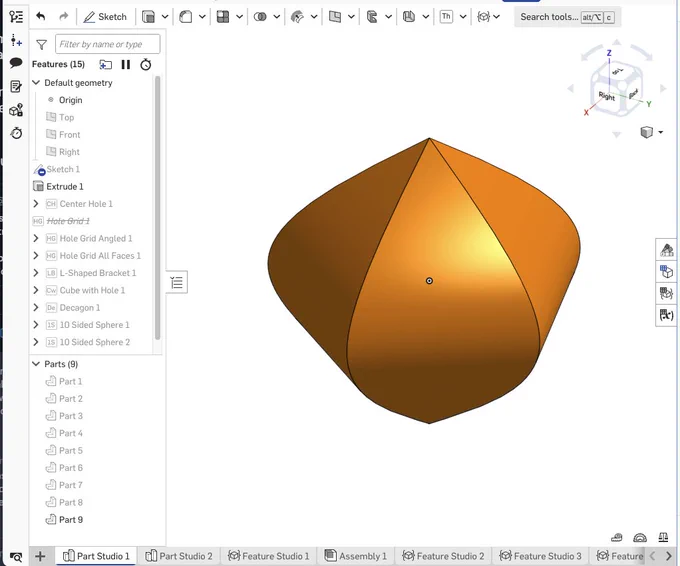
Task: Click the Right face of view cube
Action: [x=606, y=96]
